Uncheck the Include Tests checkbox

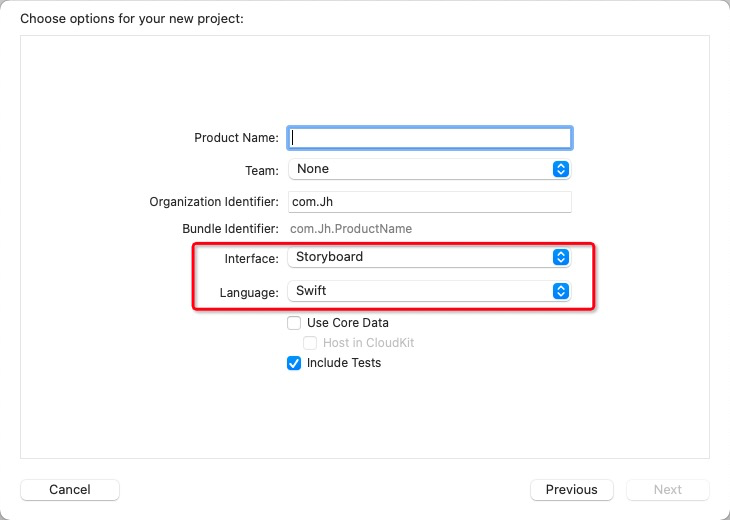(x=294, y=363)
